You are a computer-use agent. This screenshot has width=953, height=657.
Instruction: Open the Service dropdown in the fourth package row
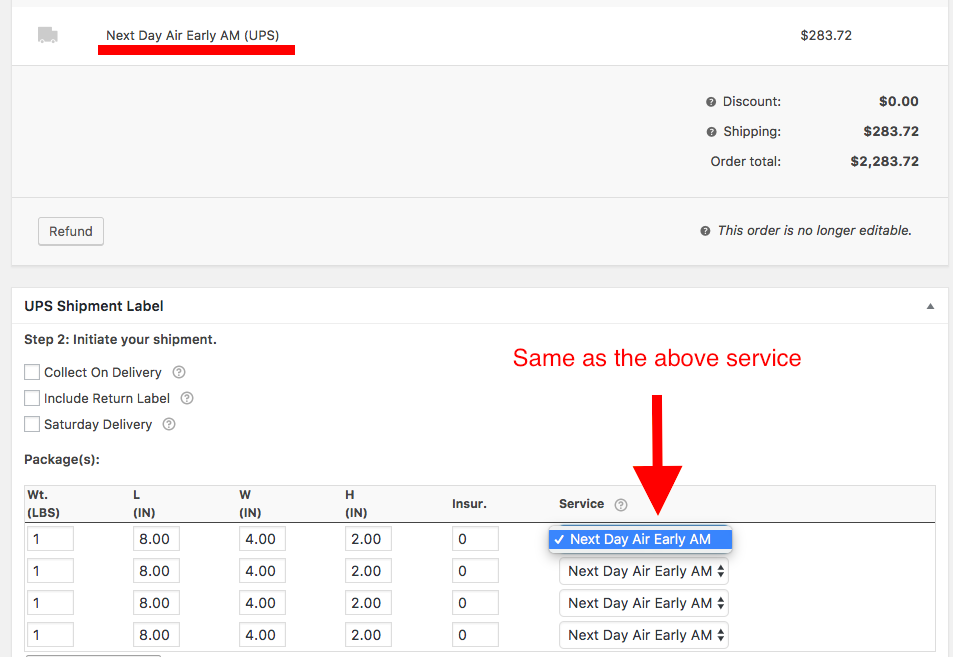coord(644,635)
